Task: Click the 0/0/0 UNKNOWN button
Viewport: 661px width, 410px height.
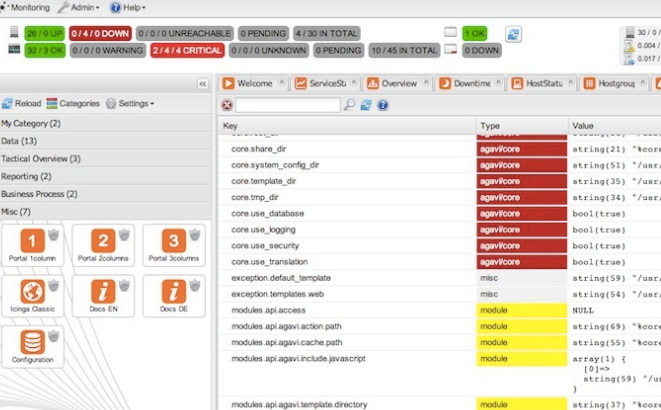Action: (269, 51)
